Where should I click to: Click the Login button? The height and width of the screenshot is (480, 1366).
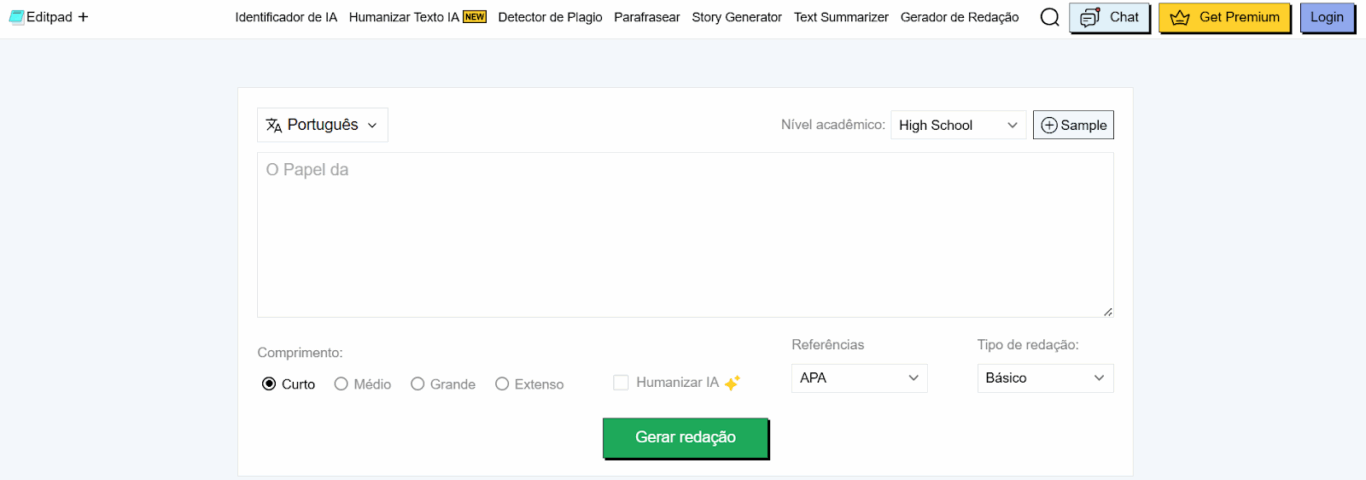coord(1326,17)
